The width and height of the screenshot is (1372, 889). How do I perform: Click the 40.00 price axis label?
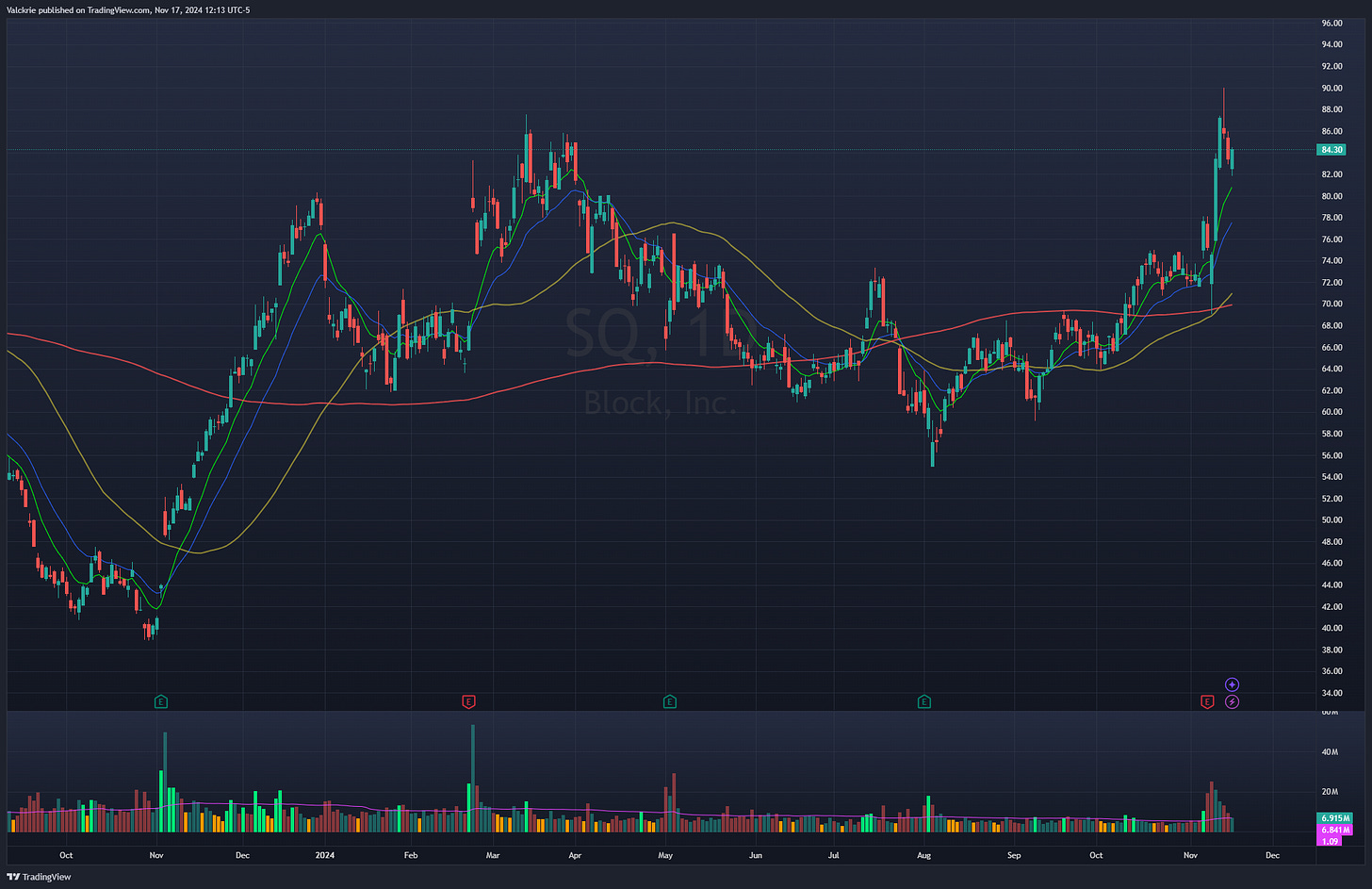tap(1331, 628)
